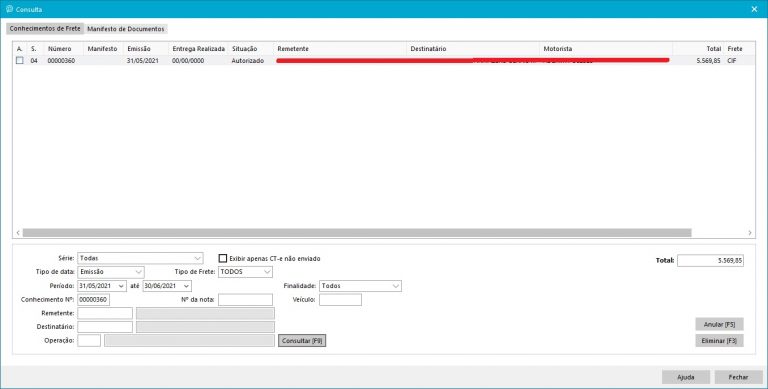Click the Consultar [F9] button
Screen dimensions: 768x389
pyautogui.click(x=302, y=340)
